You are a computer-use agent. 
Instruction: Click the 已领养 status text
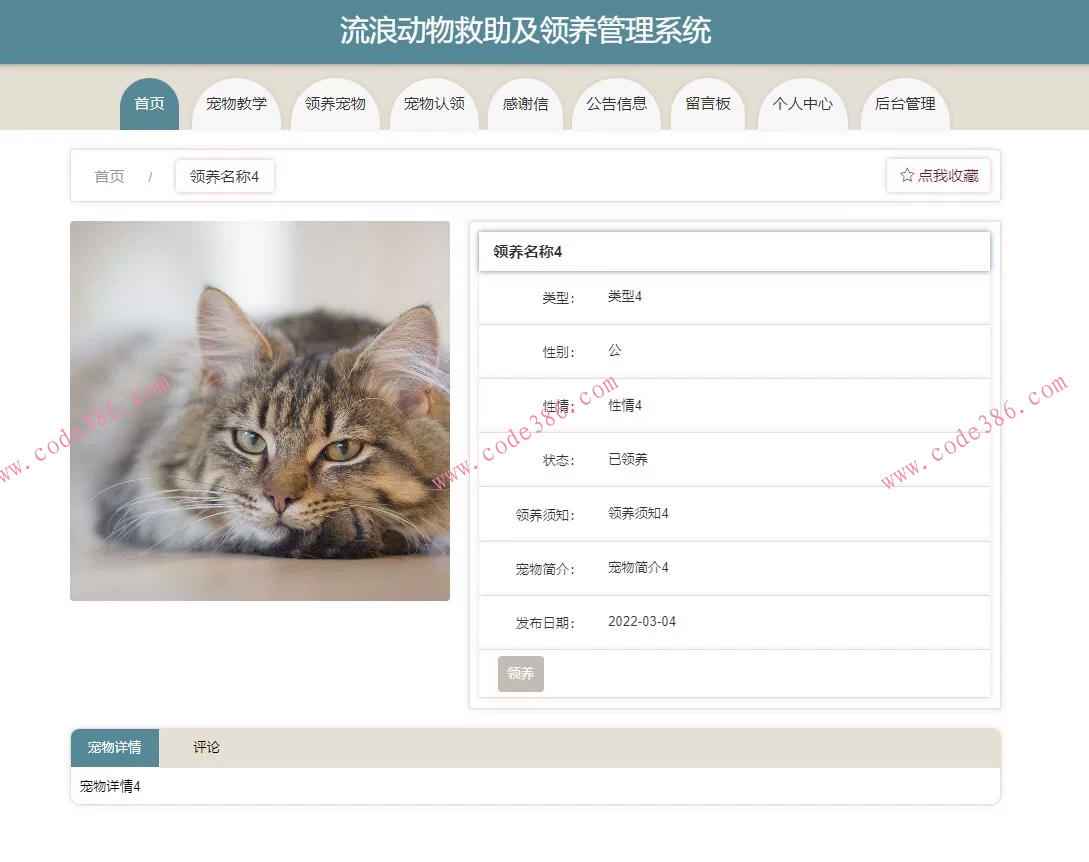pos(626,459)
